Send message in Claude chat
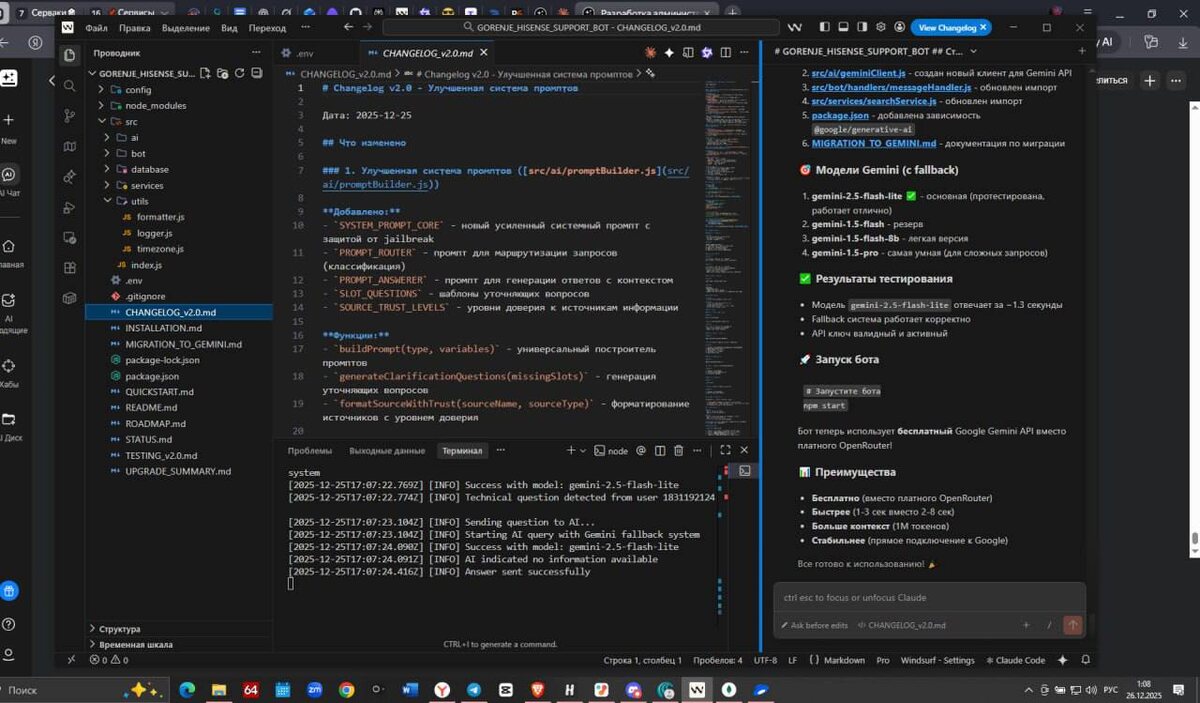Screen dimensions: 1200x703 tap(1073, 625)
